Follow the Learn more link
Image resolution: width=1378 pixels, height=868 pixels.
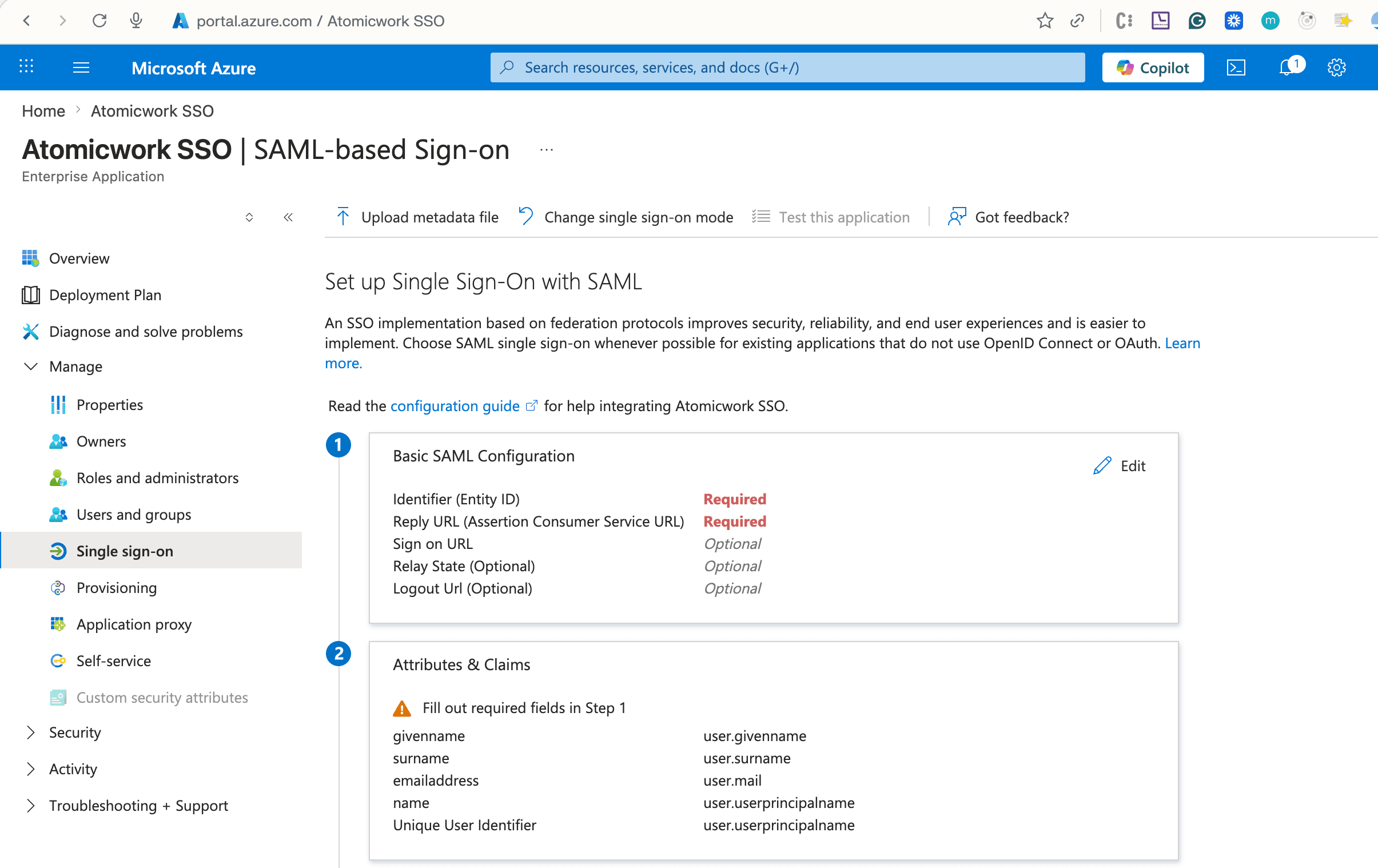(1182, 343)
